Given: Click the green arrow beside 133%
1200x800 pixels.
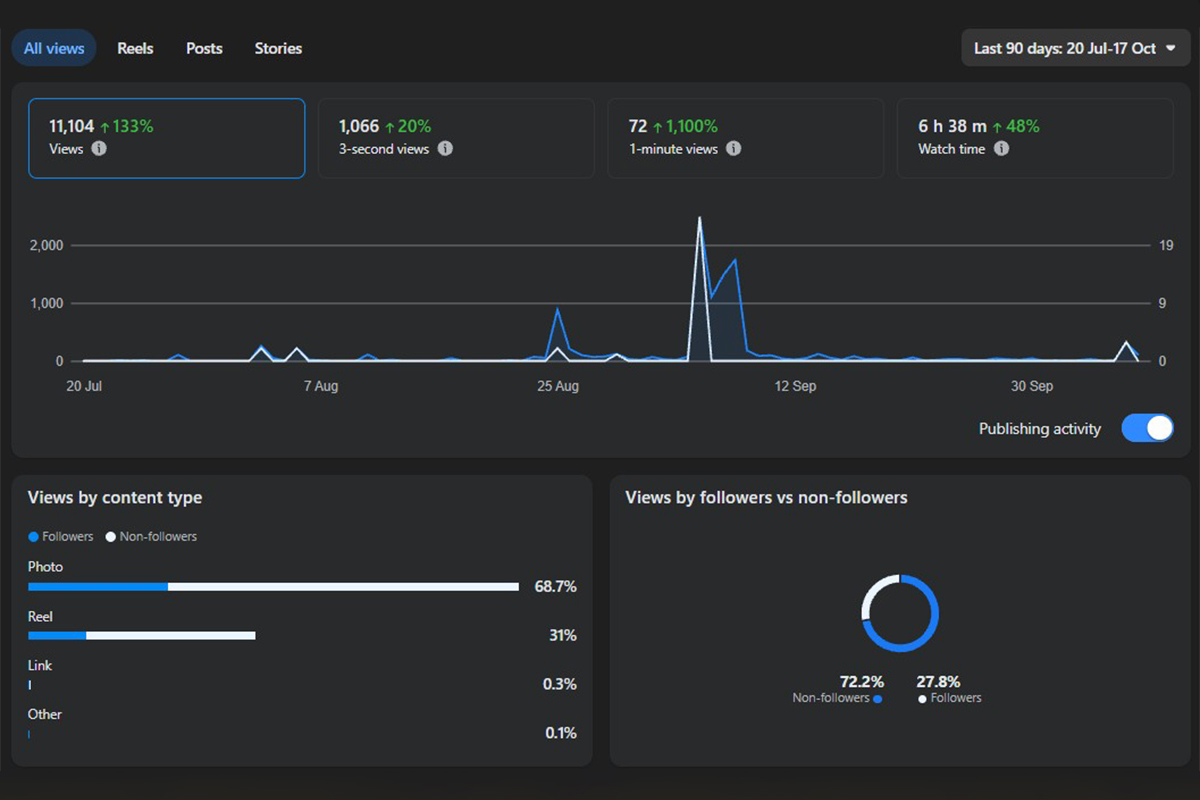Looking at the screenshot, I should pos(105,127).
